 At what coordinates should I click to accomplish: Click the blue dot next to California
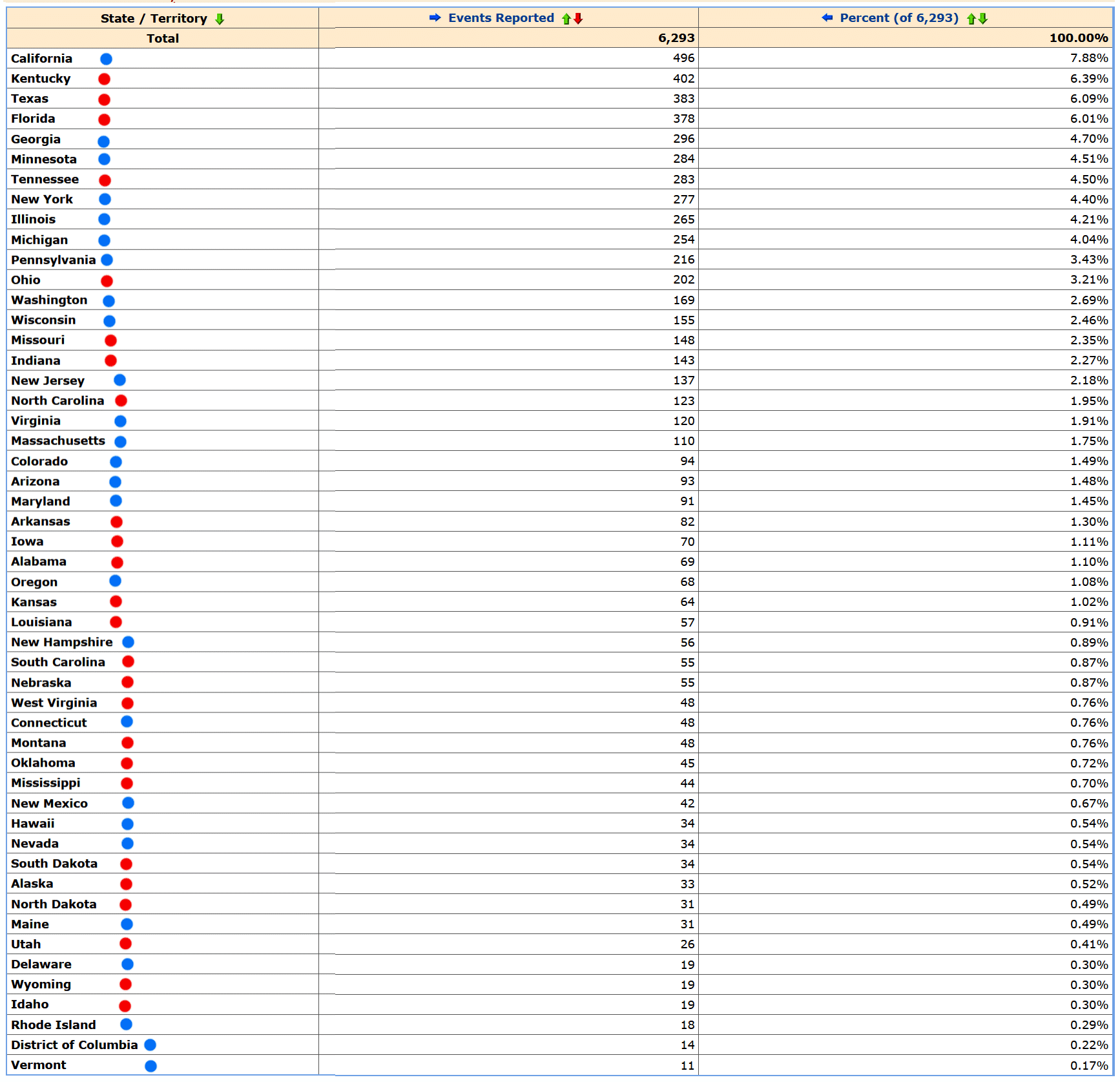click(x=107, y=59)
